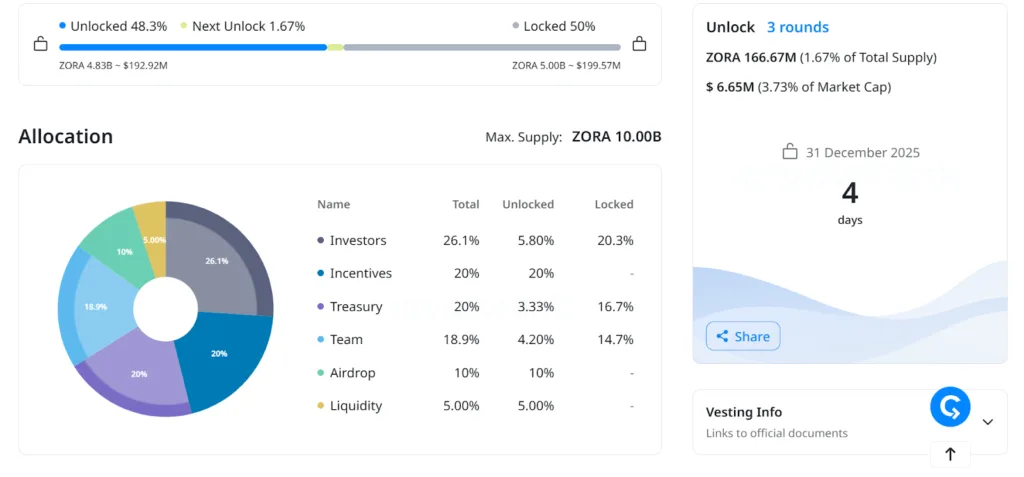Screen dimensions: 1024x477
Task: Click the Incentives legend dot
Action: click(x=321, y=273)
